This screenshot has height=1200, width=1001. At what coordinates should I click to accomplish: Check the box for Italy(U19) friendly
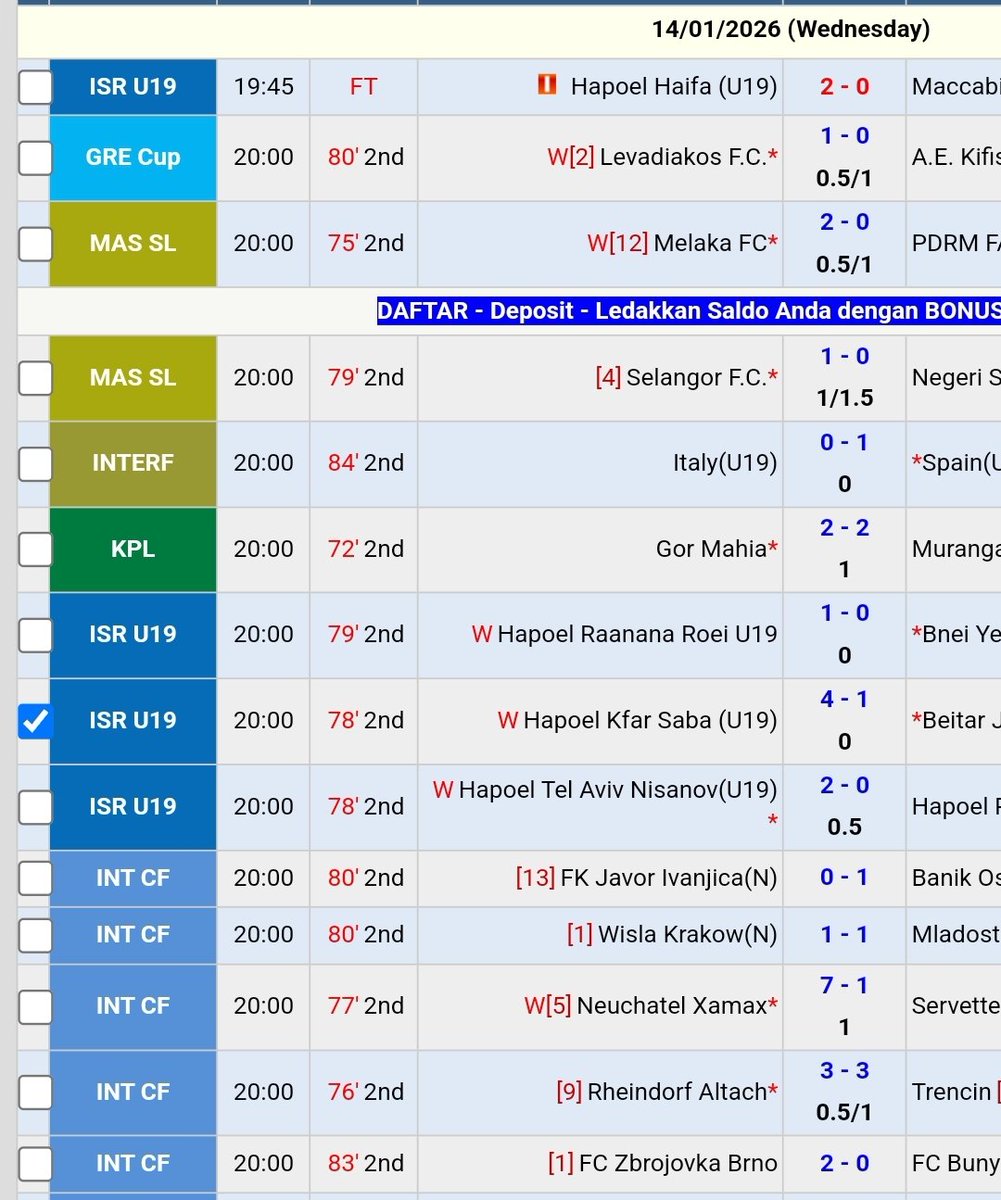point(35,463)
